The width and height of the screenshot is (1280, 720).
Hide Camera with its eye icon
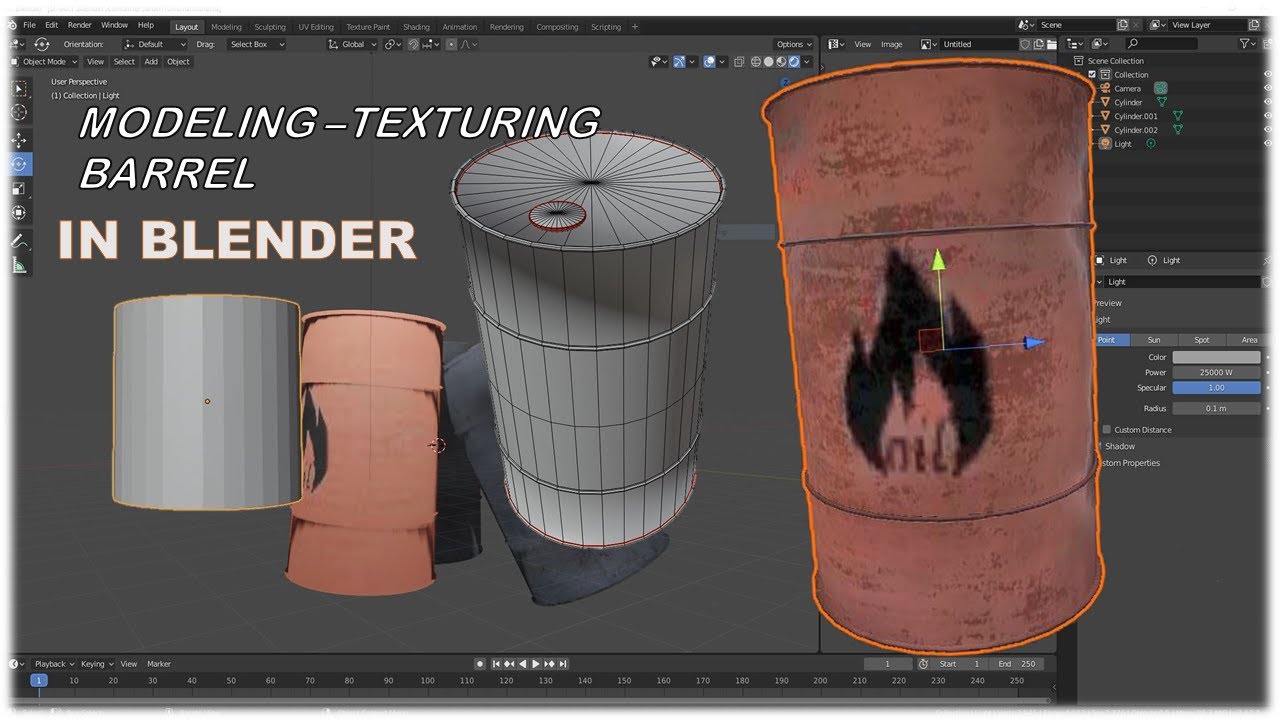pos(1267,88)
